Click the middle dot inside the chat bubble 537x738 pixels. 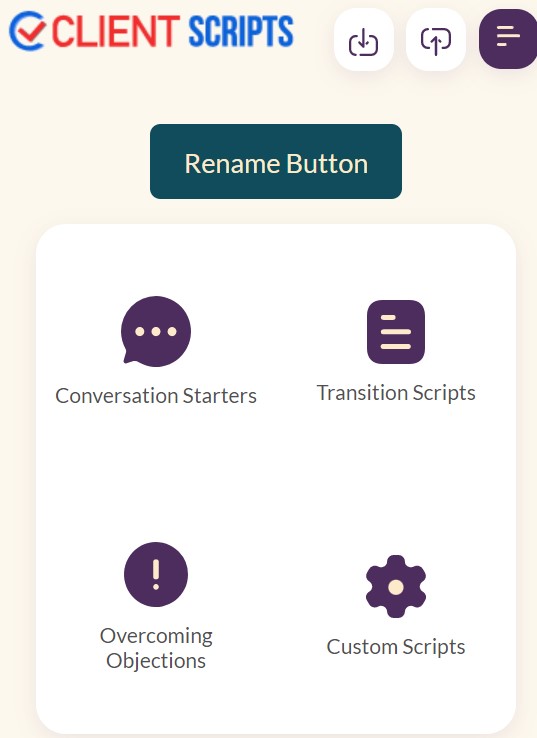[x=156, y=331]
